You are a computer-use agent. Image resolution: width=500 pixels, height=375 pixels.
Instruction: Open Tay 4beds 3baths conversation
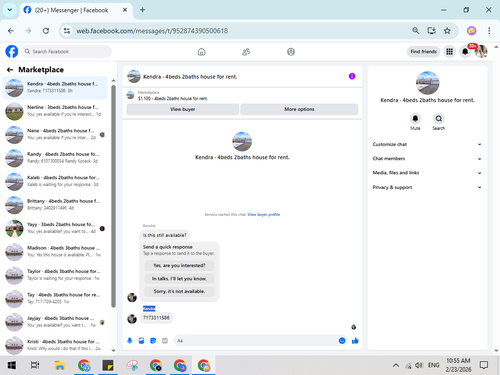(x=55, y=298)
